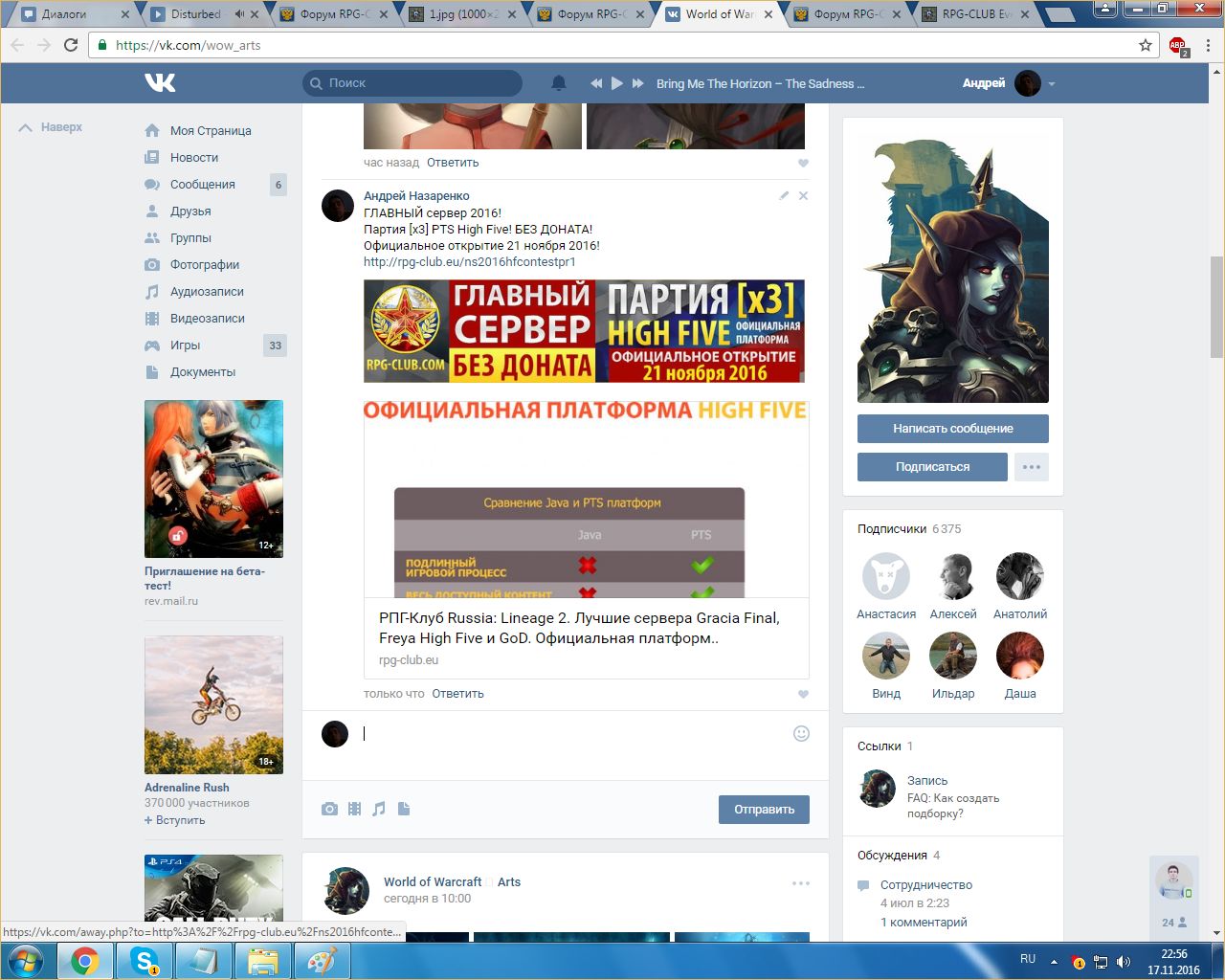Open Видеозаписи in sidebar
This screenshot has width=1225, height=980.
pyautogui.click(x=208, y=319)
